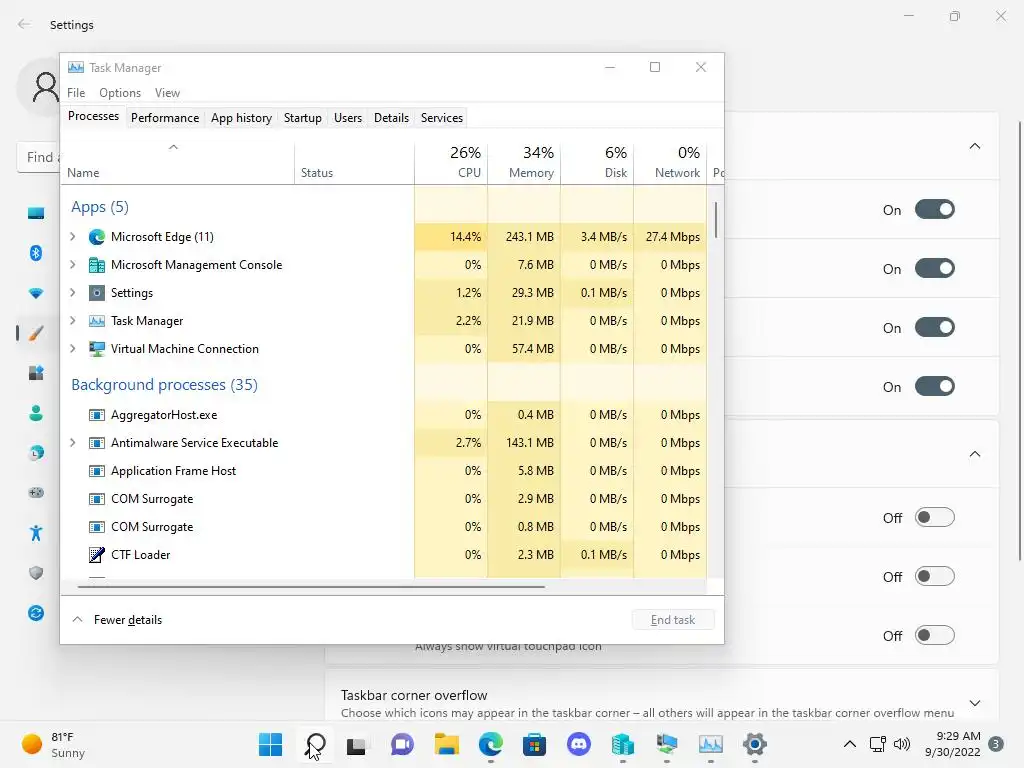The image size is (1024, 768).
Task: Turn on the first Off toggle in Settings
Action: [x=935, y=517]
